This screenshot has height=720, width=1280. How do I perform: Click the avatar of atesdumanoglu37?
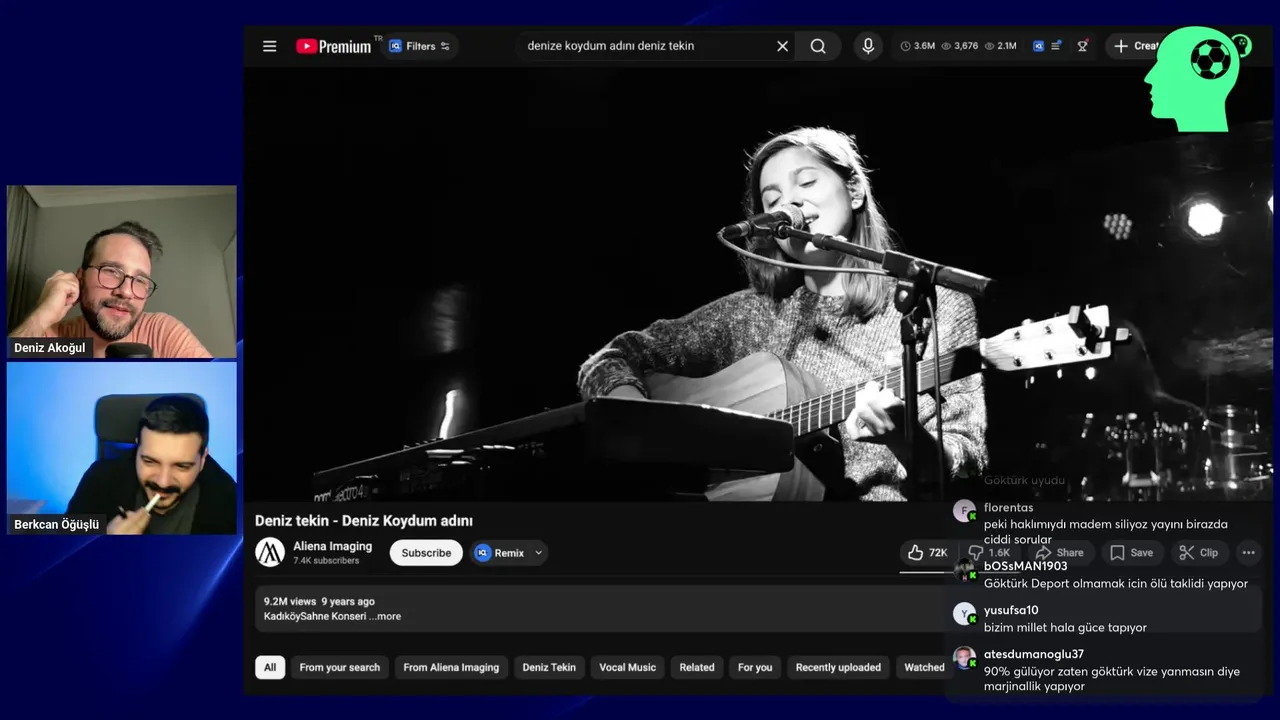click(964, 658)
